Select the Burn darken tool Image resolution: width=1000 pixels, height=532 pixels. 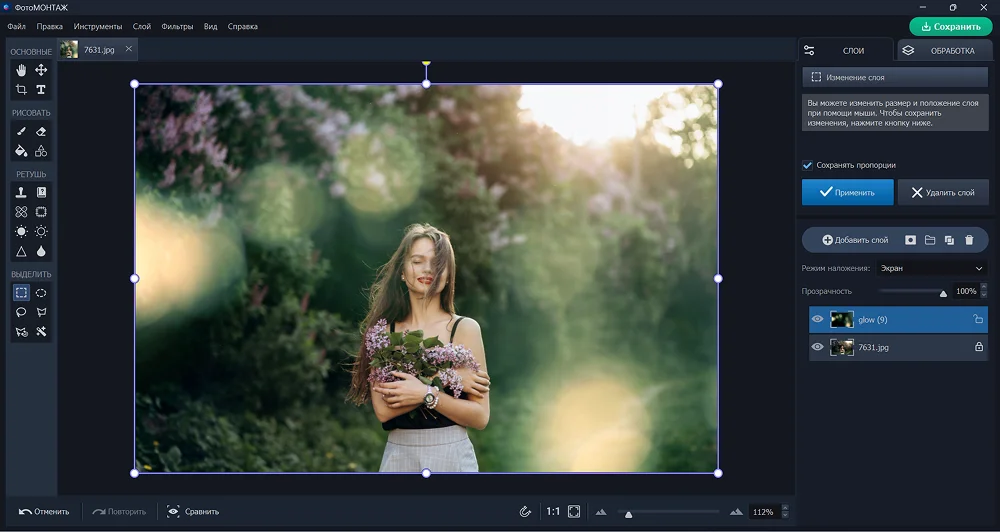[x=41, y=232]
